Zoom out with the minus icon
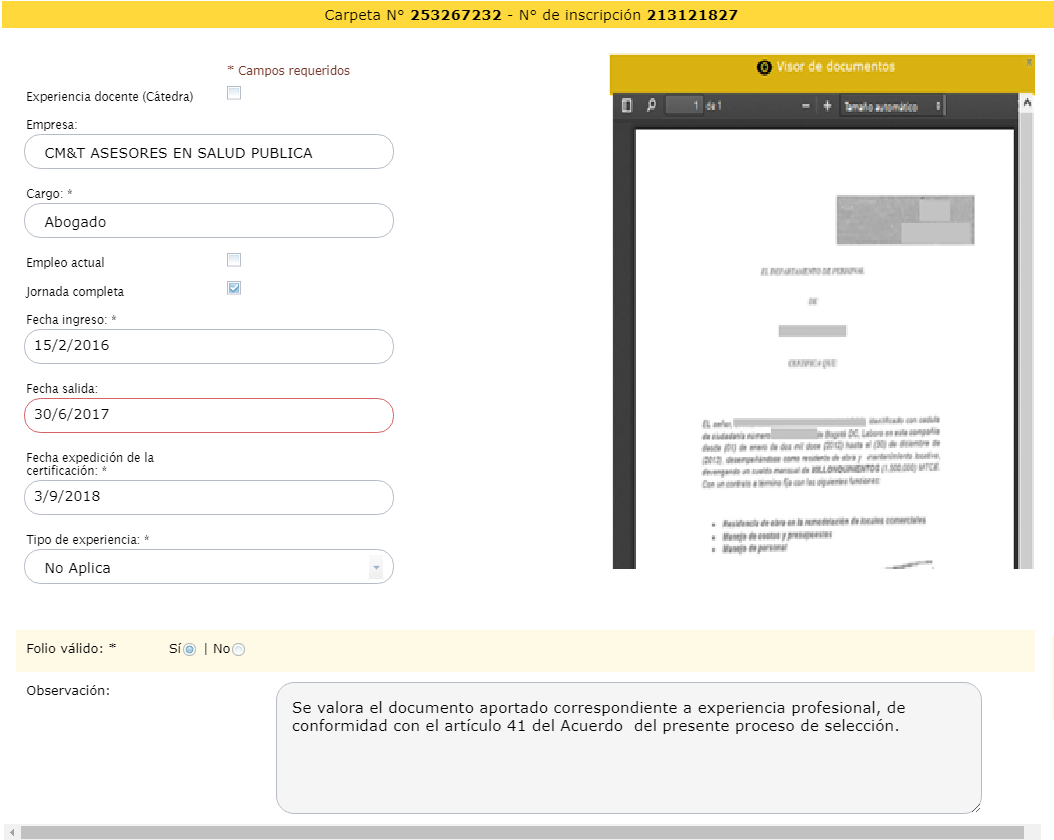The width and height of the screenshot is (1054, 840). click(806, 106)
